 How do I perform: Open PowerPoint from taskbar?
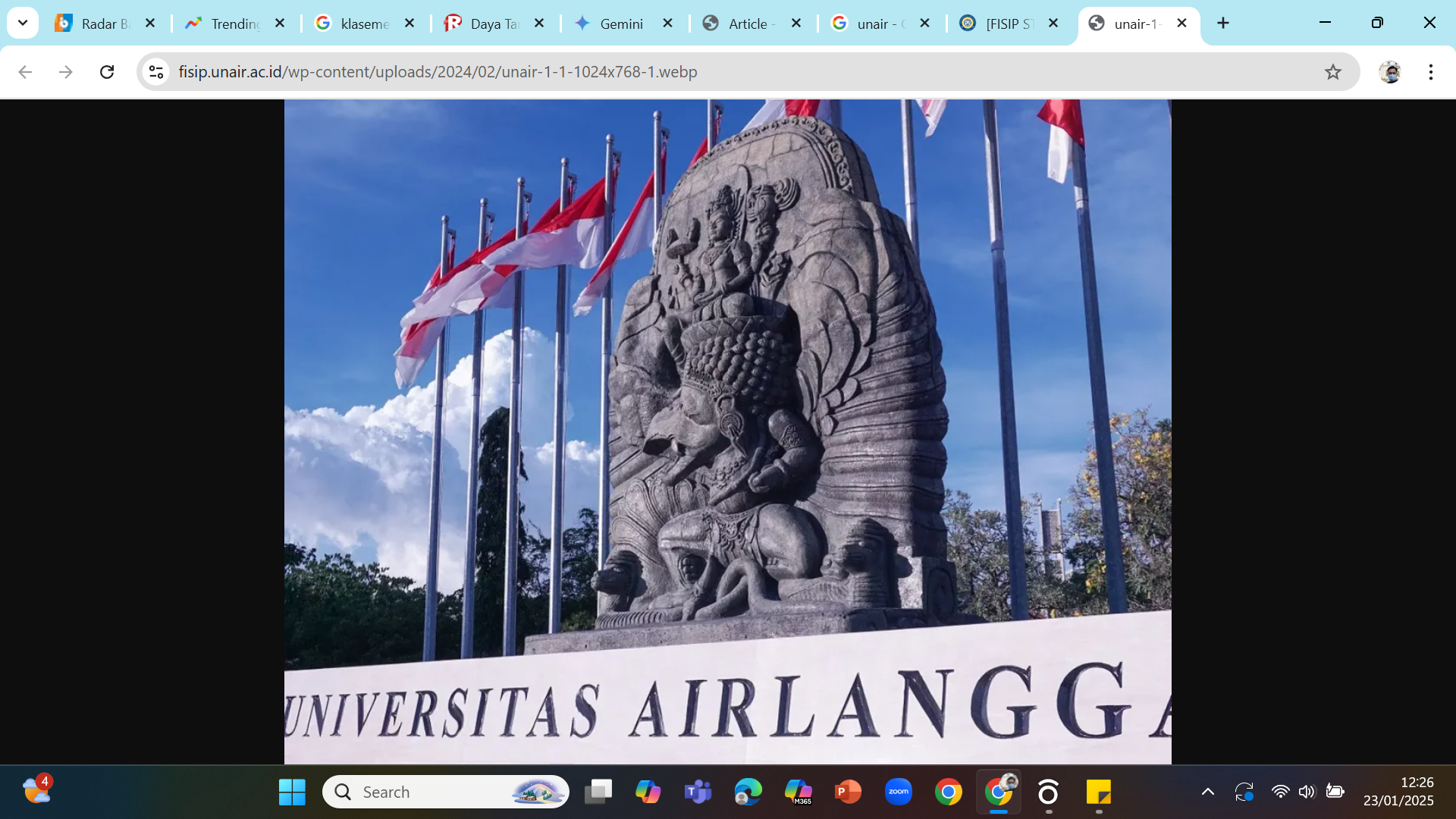click(x=849, y=792)
